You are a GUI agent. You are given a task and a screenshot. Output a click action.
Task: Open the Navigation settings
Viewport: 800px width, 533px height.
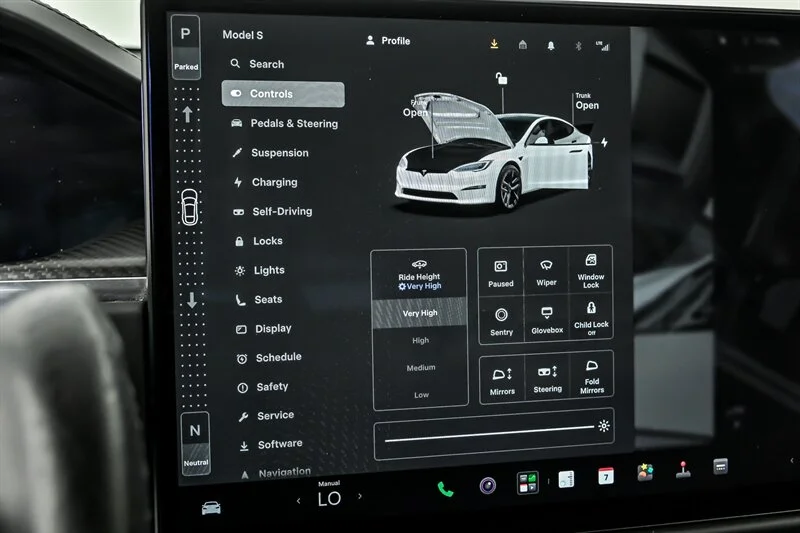[x=276, y=473]
